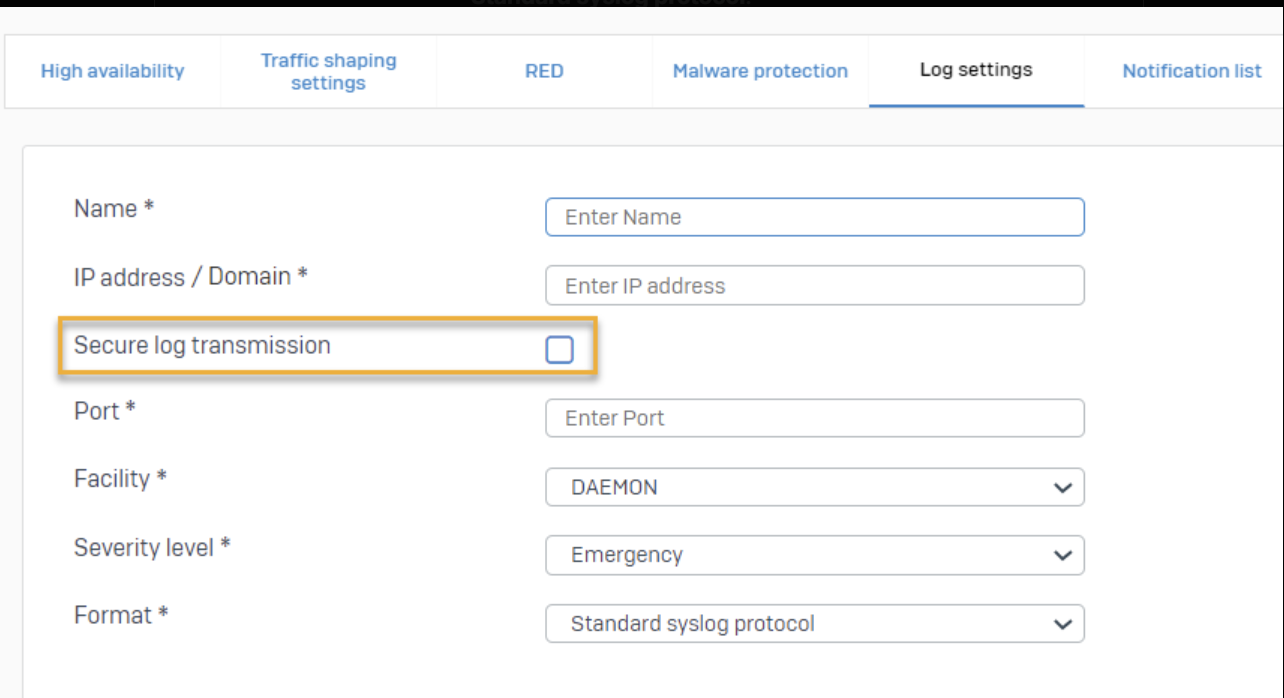The width and height of the screenshot is (1284, 698).
Task: Click the Enter IP address field
Action: (x=814, y=286)
